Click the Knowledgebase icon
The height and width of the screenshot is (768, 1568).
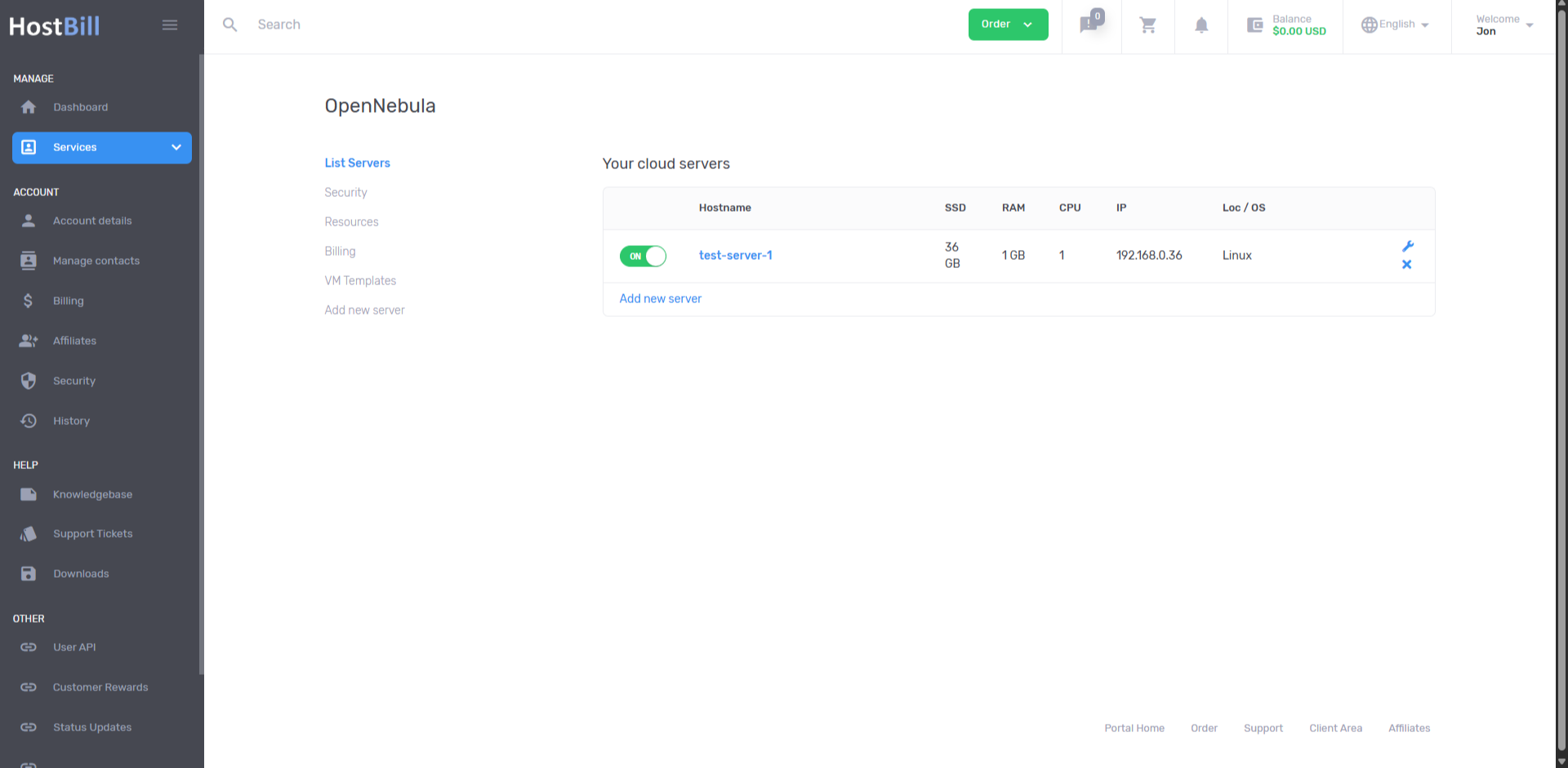[x=29, y=494]
